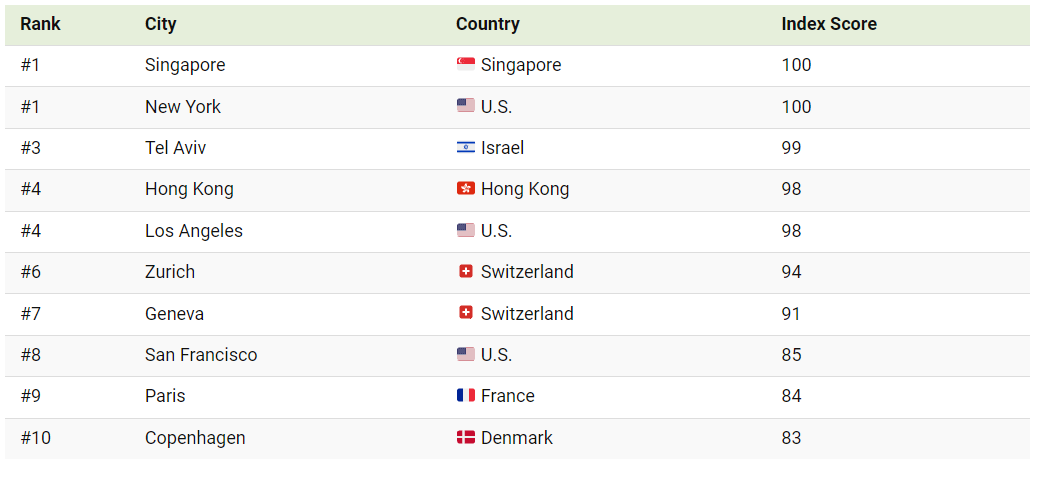Click the Index Score column header
Image resolution: width=1037 pixels, height=477 pixels.
[x=828, y=24]
